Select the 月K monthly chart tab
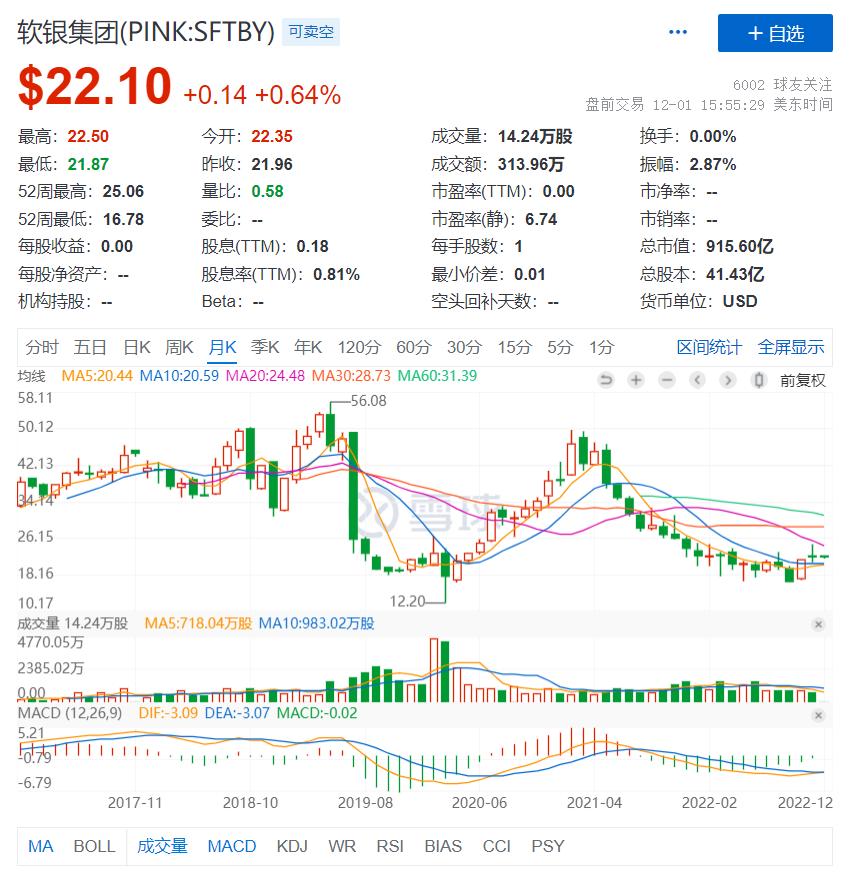The height and width of the screenshot is (872, 856). pyautogui.click(x=222, y=348)
